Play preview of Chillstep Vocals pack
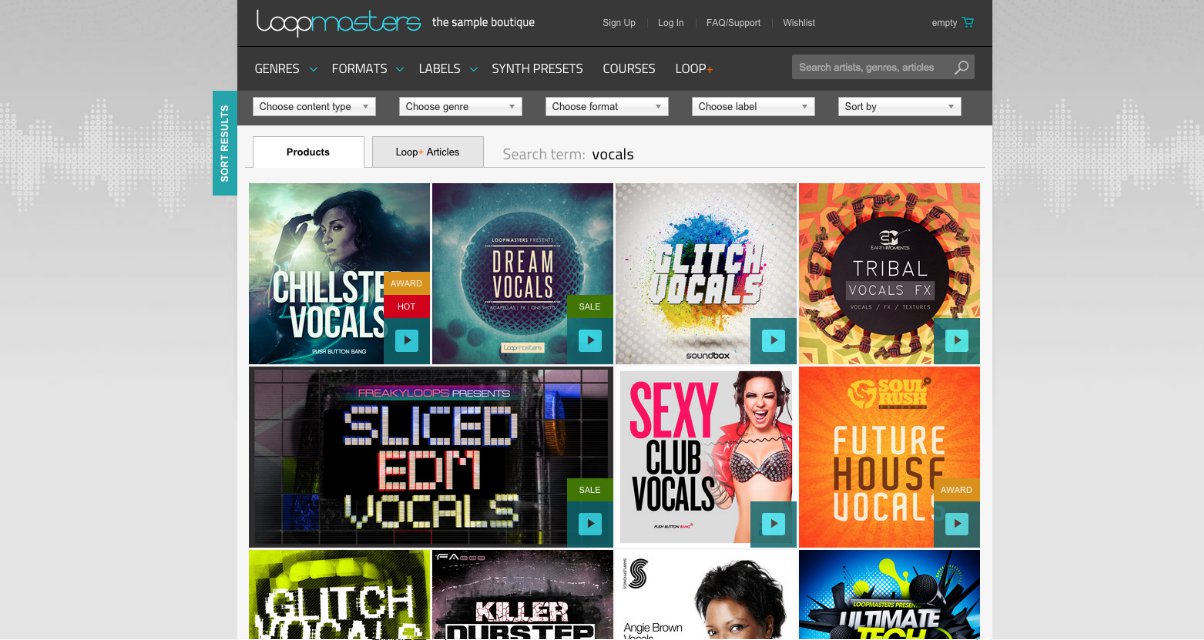The image size is (1204, 640). (x=407, y=341)
